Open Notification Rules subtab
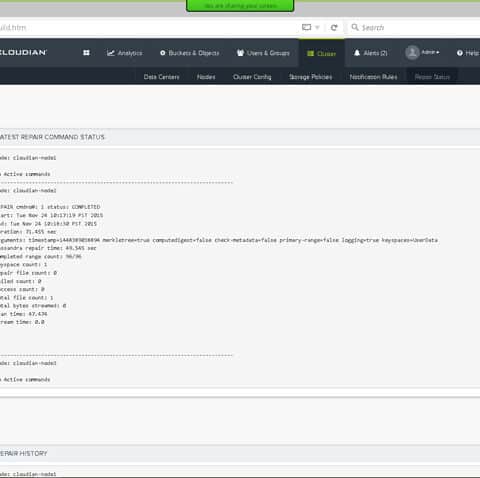 (373, 77)
